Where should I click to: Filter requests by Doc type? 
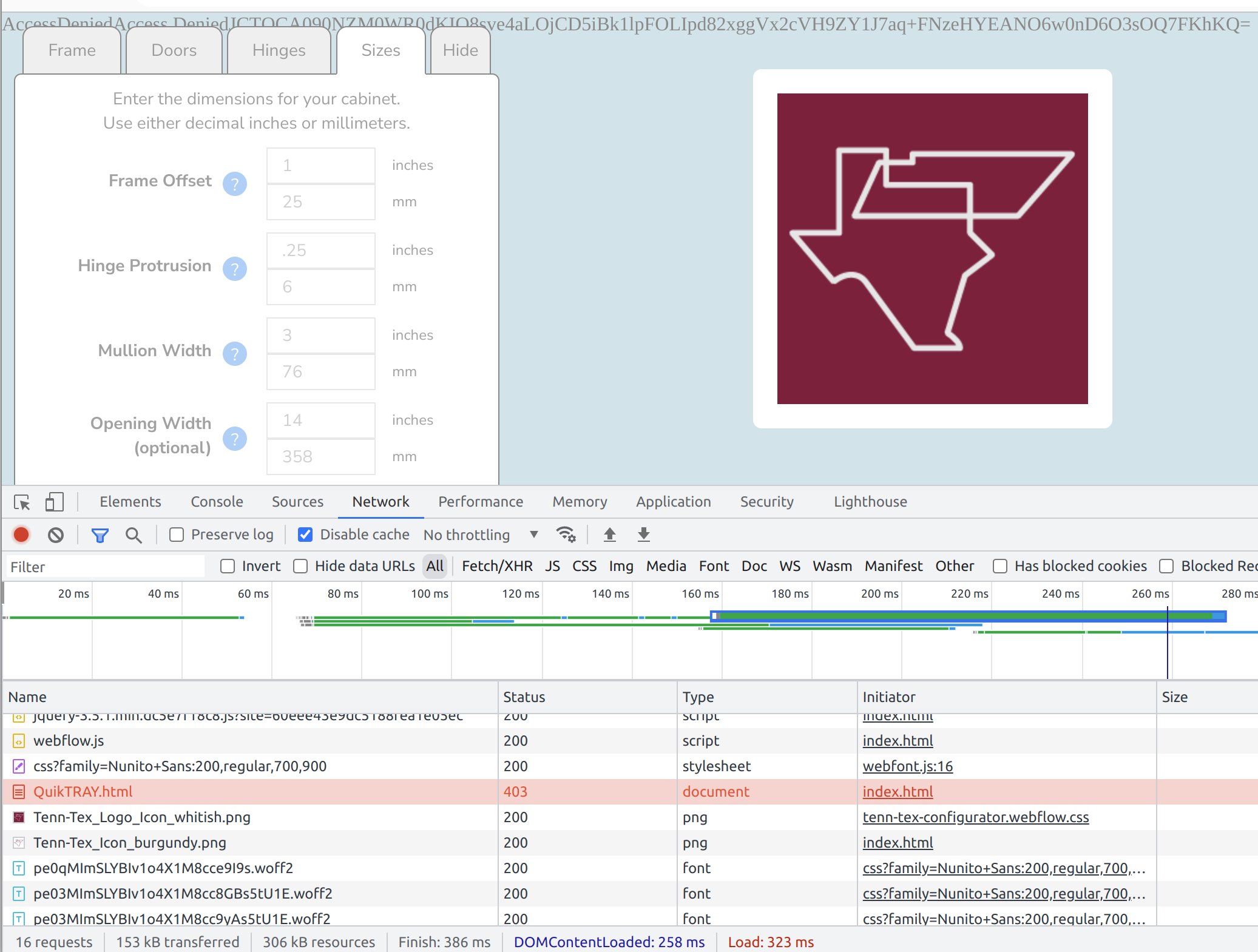point(754,566)
